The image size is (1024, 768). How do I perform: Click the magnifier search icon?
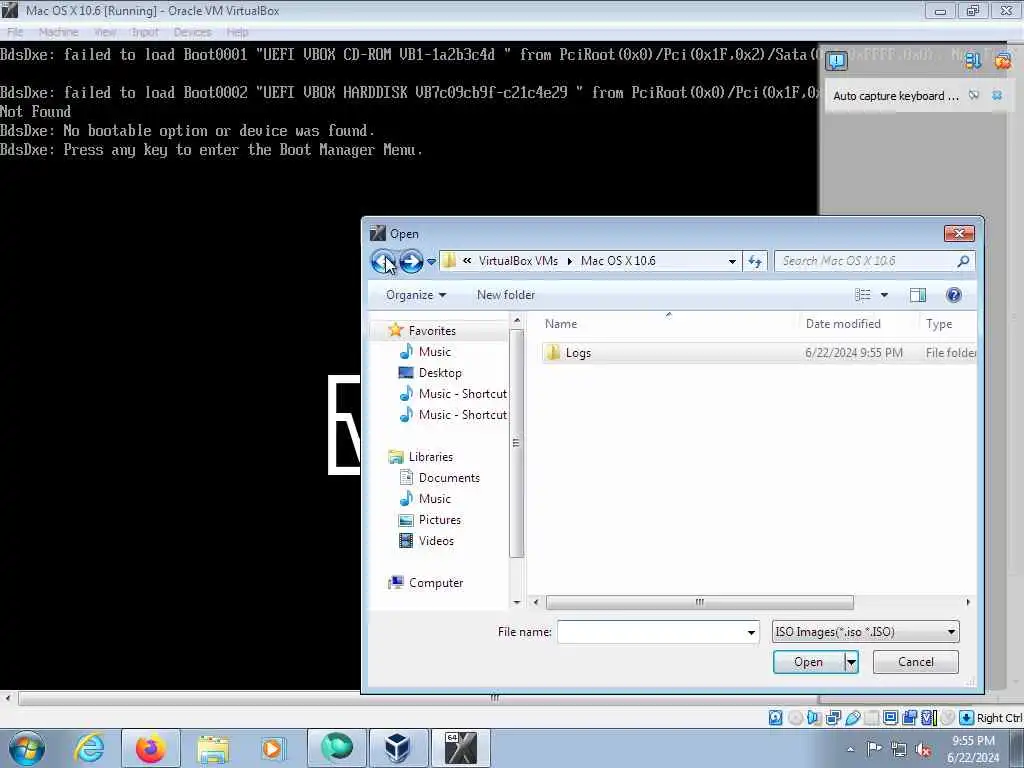click(963, 261)
